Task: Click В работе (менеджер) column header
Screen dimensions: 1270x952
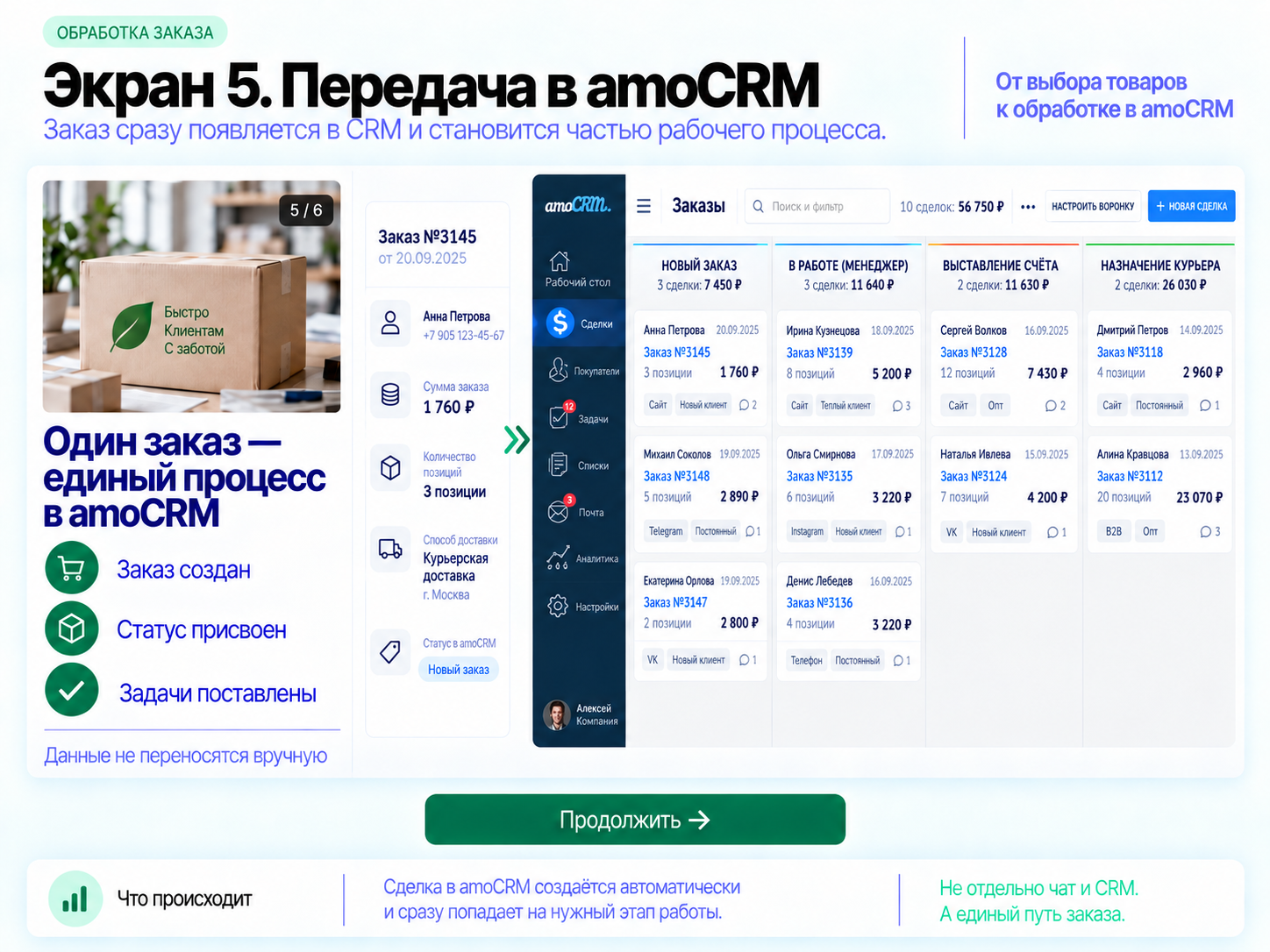Action: 848,266
